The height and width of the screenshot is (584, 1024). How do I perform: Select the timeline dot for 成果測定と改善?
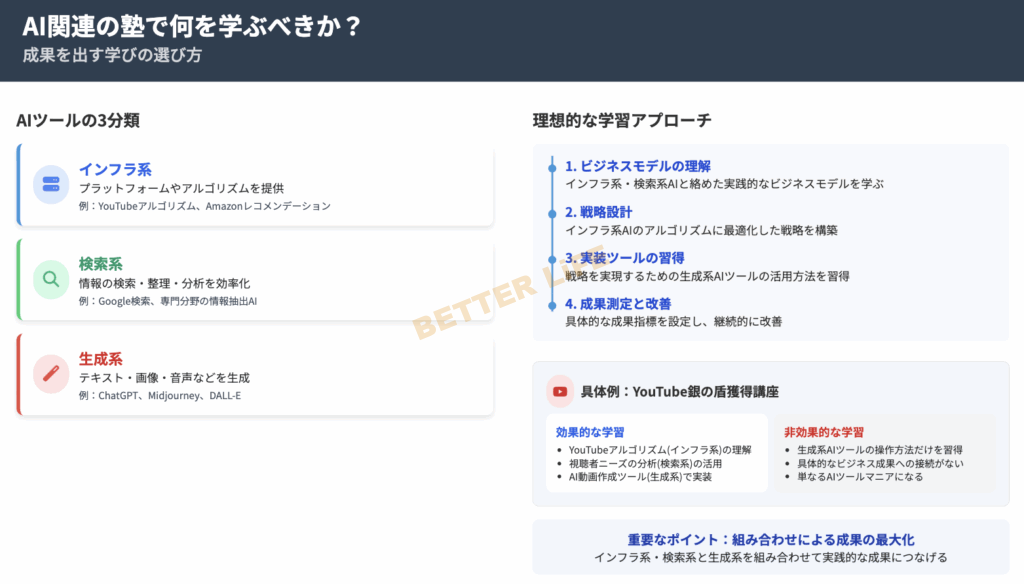click(551, 304)
